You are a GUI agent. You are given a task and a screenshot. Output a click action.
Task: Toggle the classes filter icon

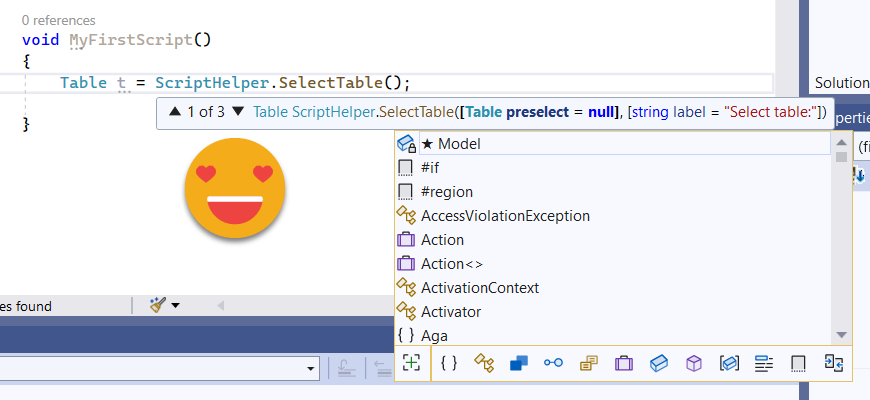tap(484, 363)
